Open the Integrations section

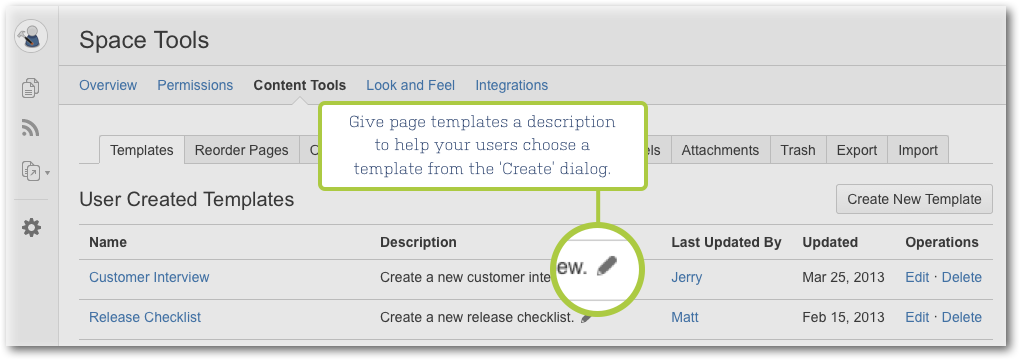click(x=512, y=85)
